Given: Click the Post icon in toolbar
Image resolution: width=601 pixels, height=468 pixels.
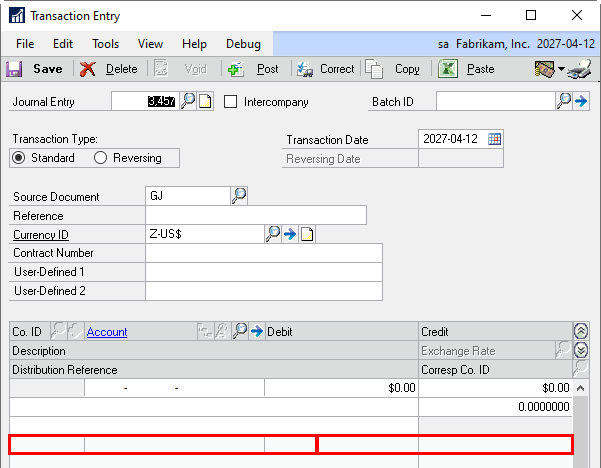Looking at the screenshot, I should (x=235, y=69).
